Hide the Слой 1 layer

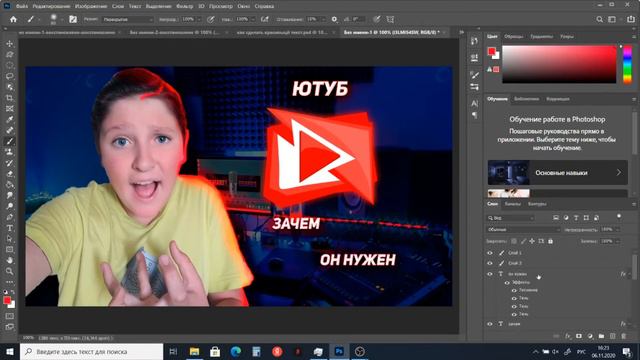point(490,253)
